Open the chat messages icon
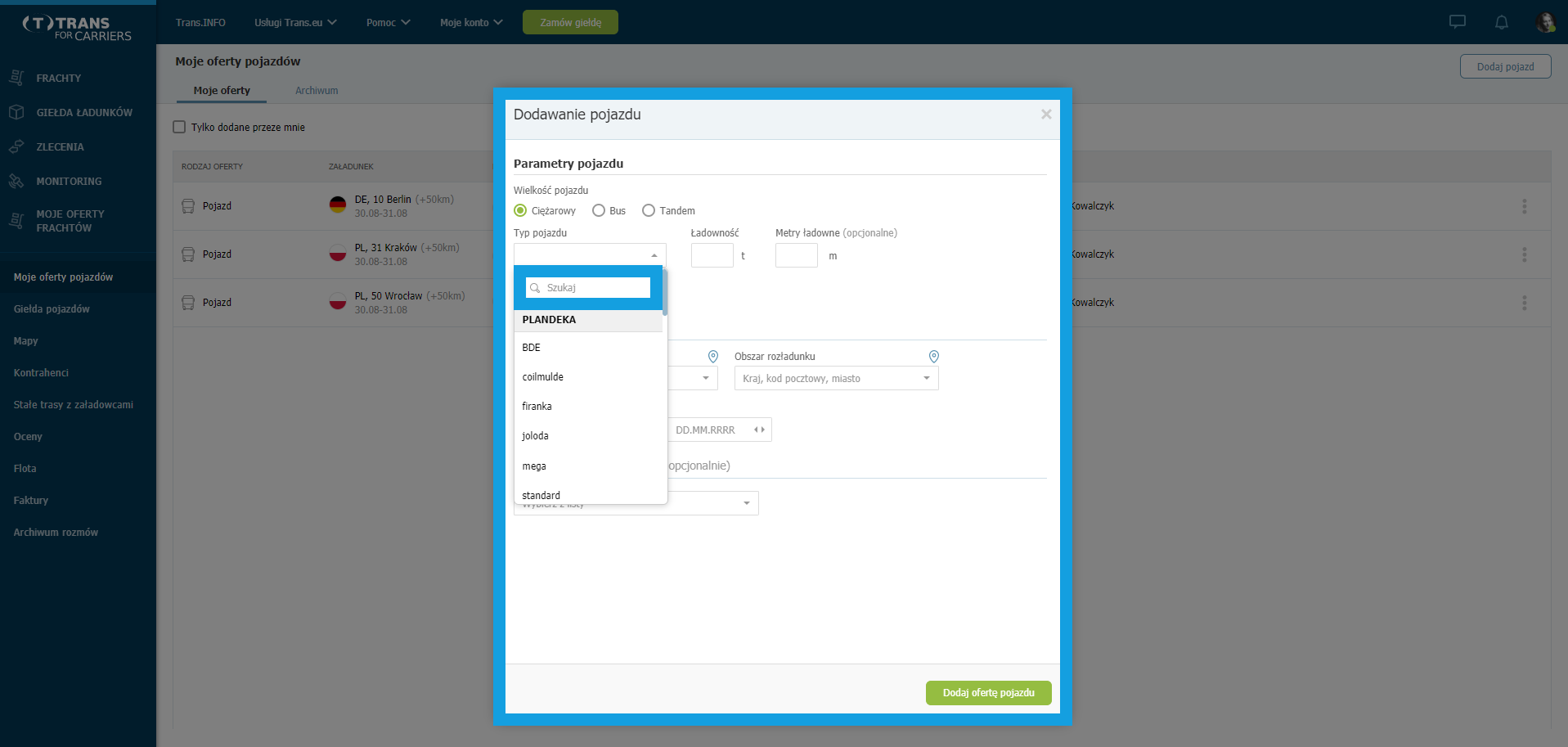 (1457, 22)
